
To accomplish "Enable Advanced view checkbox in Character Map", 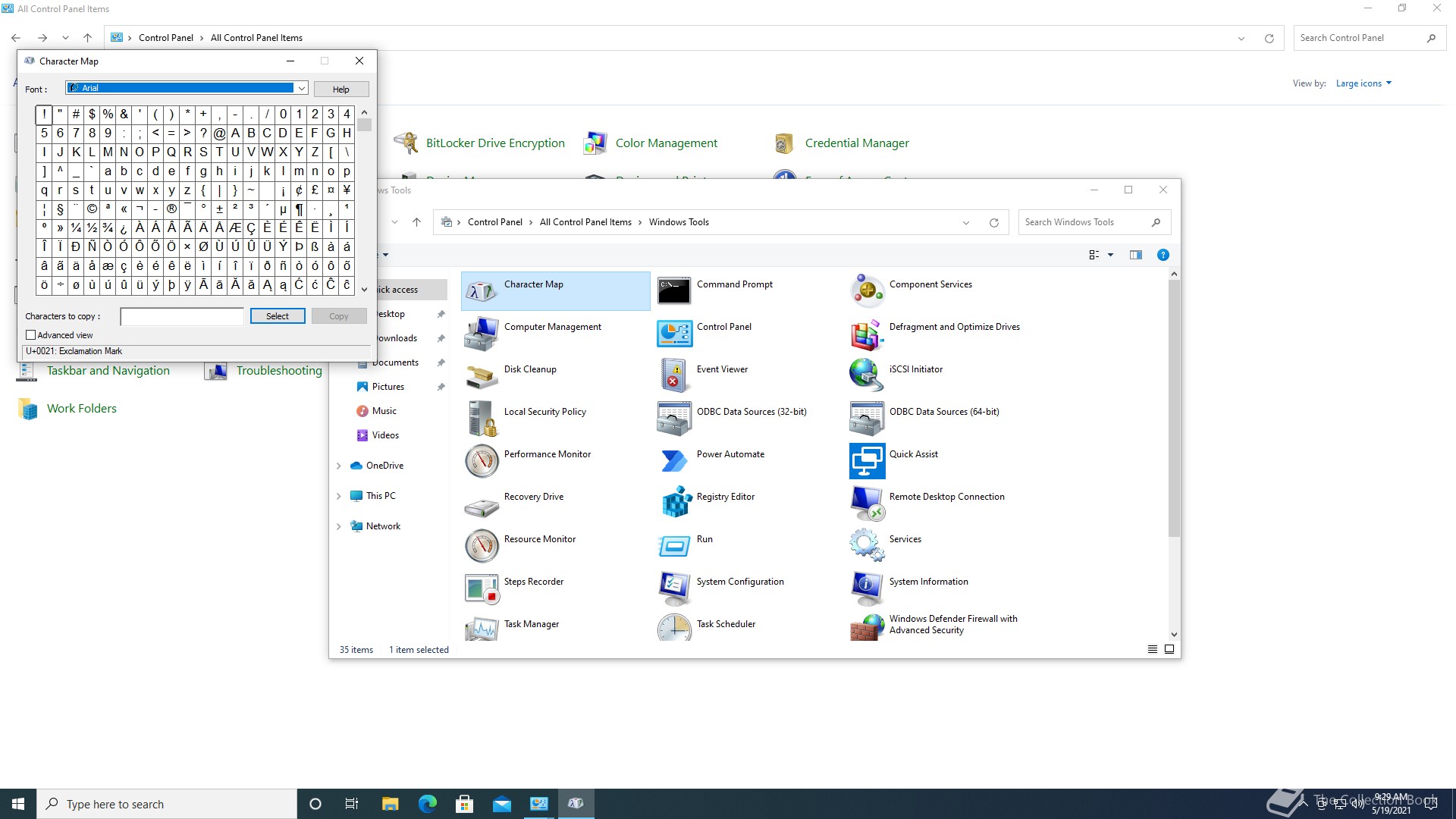I will coord(31,334).
